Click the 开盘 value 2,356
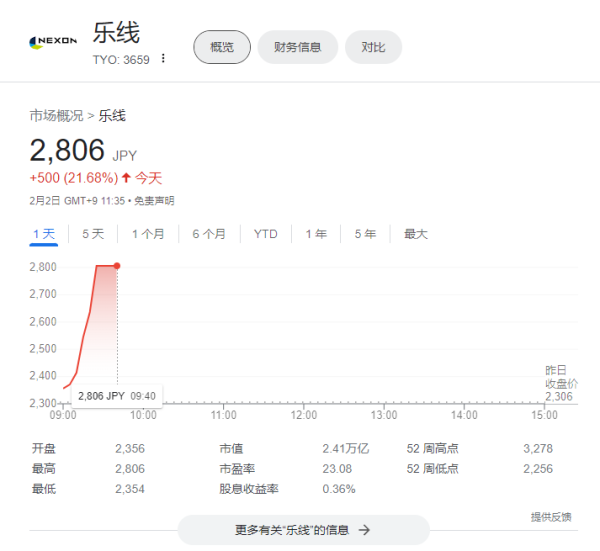Screen dimensions: 600x551 click(x=130, y=448)
